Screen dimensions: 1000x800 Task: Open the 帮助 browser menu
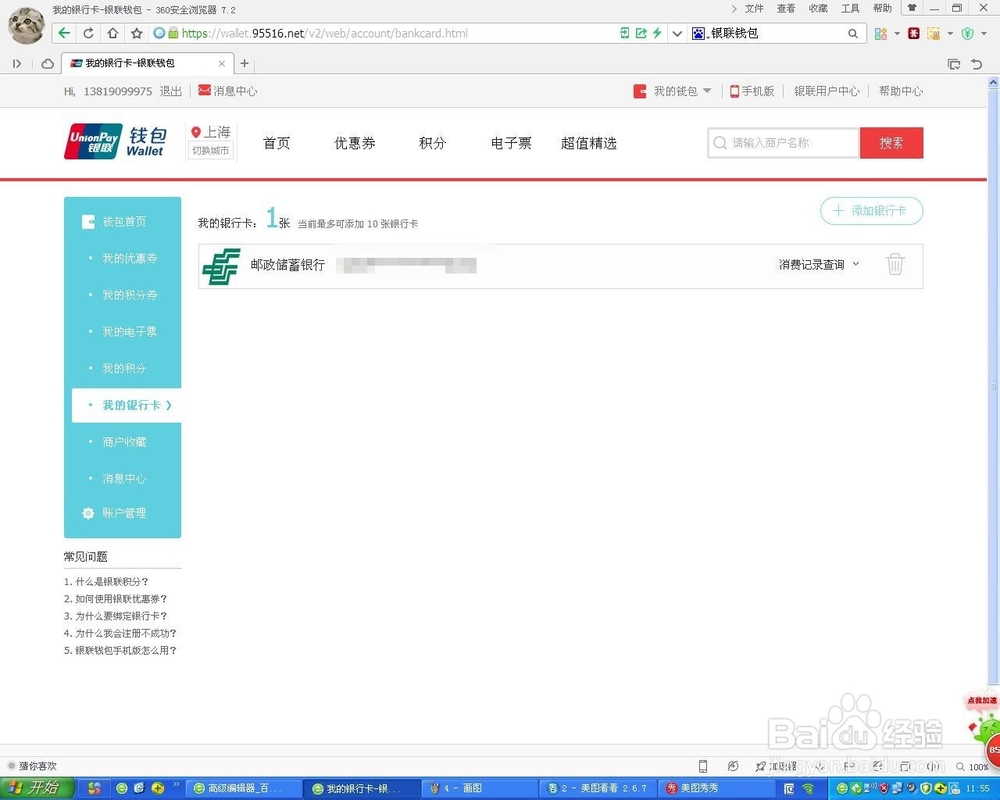883,8
